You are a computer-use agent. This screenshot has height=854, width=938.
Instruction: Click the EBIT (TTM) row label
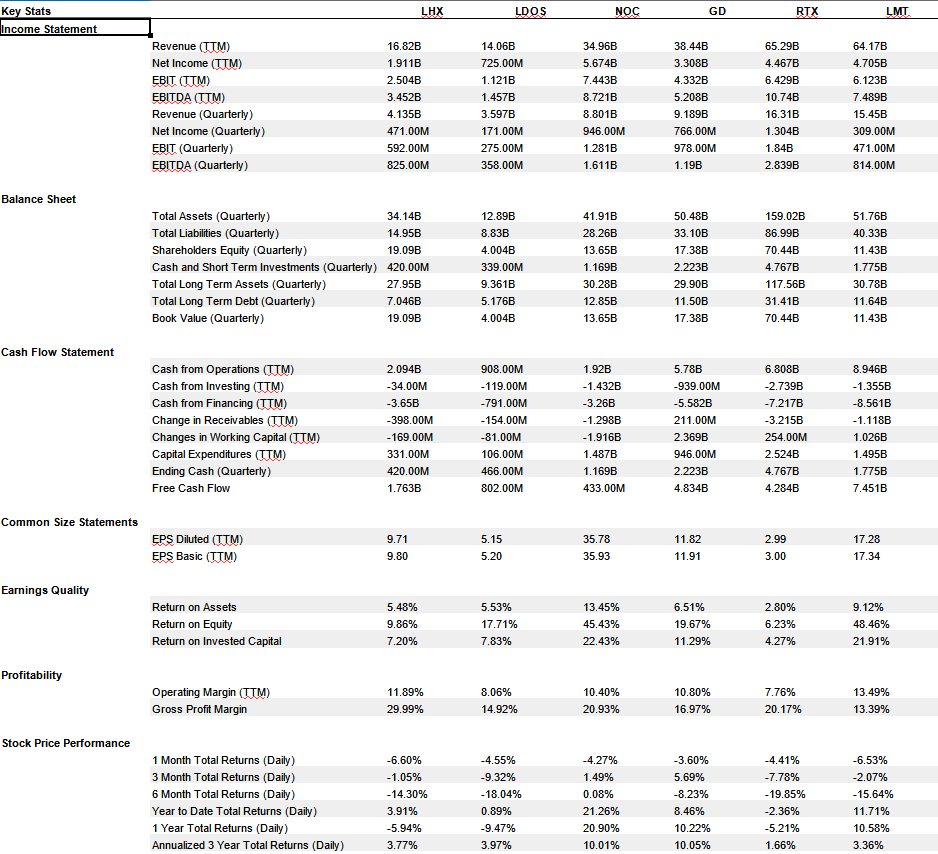click(181, 80)
